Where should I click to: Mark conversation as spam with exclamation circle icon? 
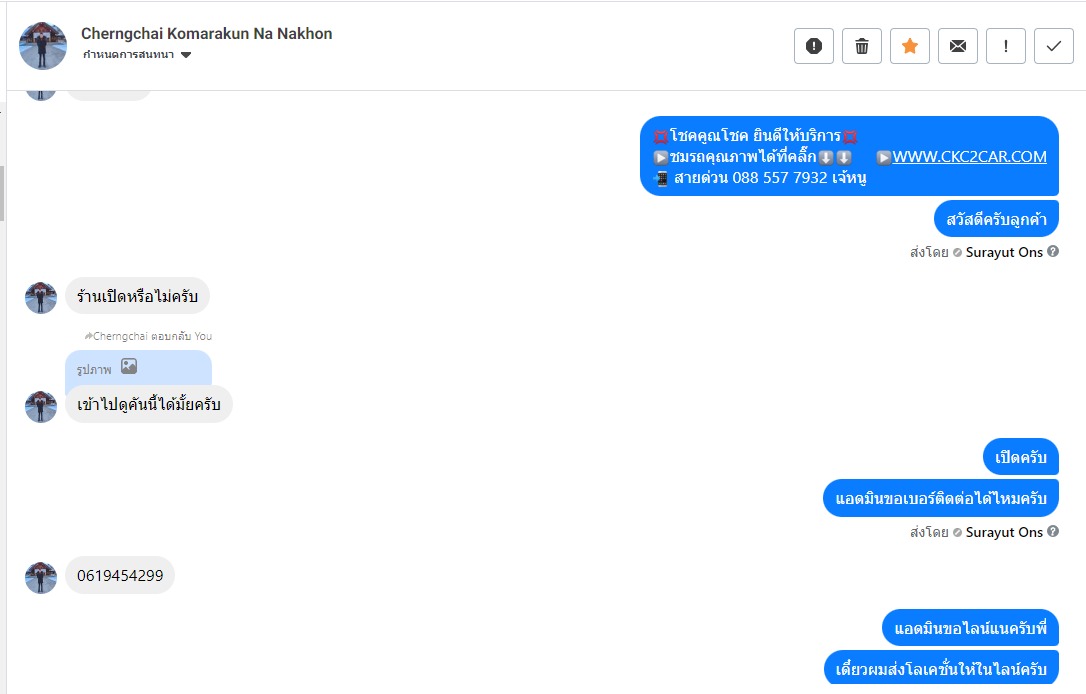click(x=814, y=46)
